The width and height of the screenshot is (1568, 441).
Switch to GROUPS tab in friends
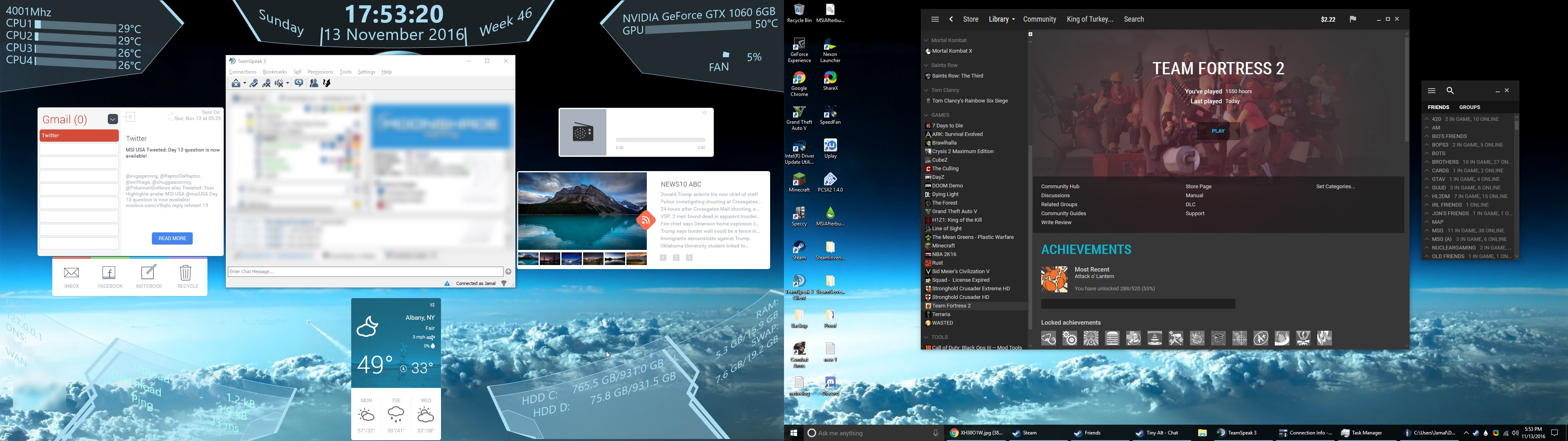click(x=1470, y=107)
